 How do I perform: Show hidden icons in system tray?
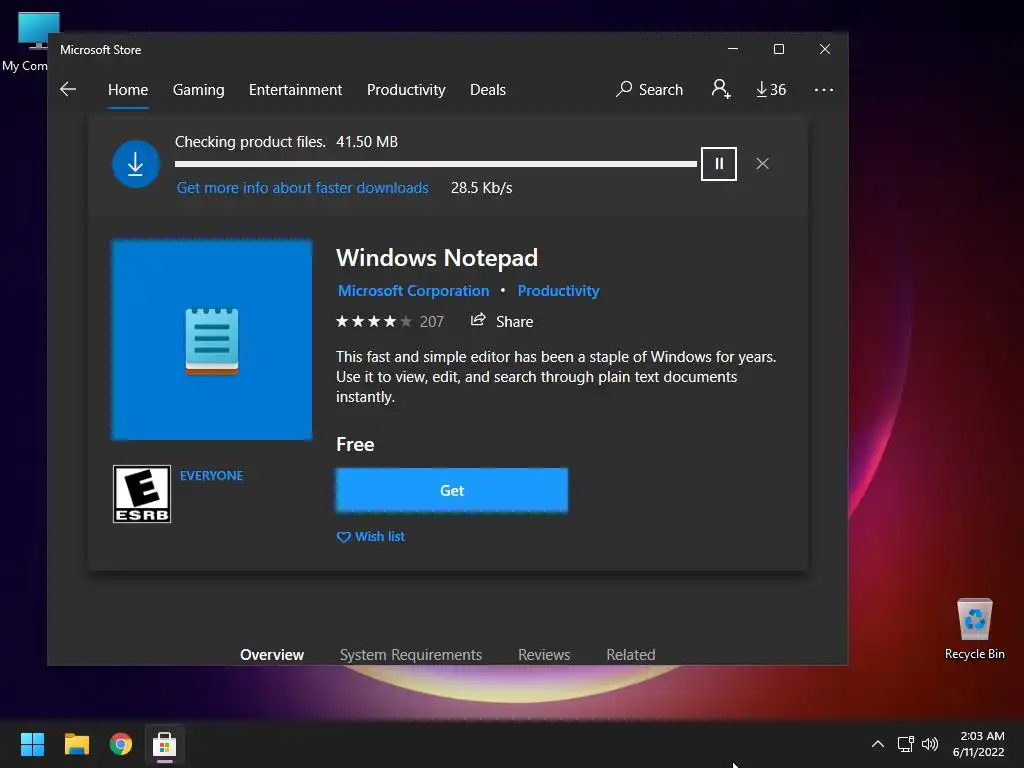(x=878, y=744)
